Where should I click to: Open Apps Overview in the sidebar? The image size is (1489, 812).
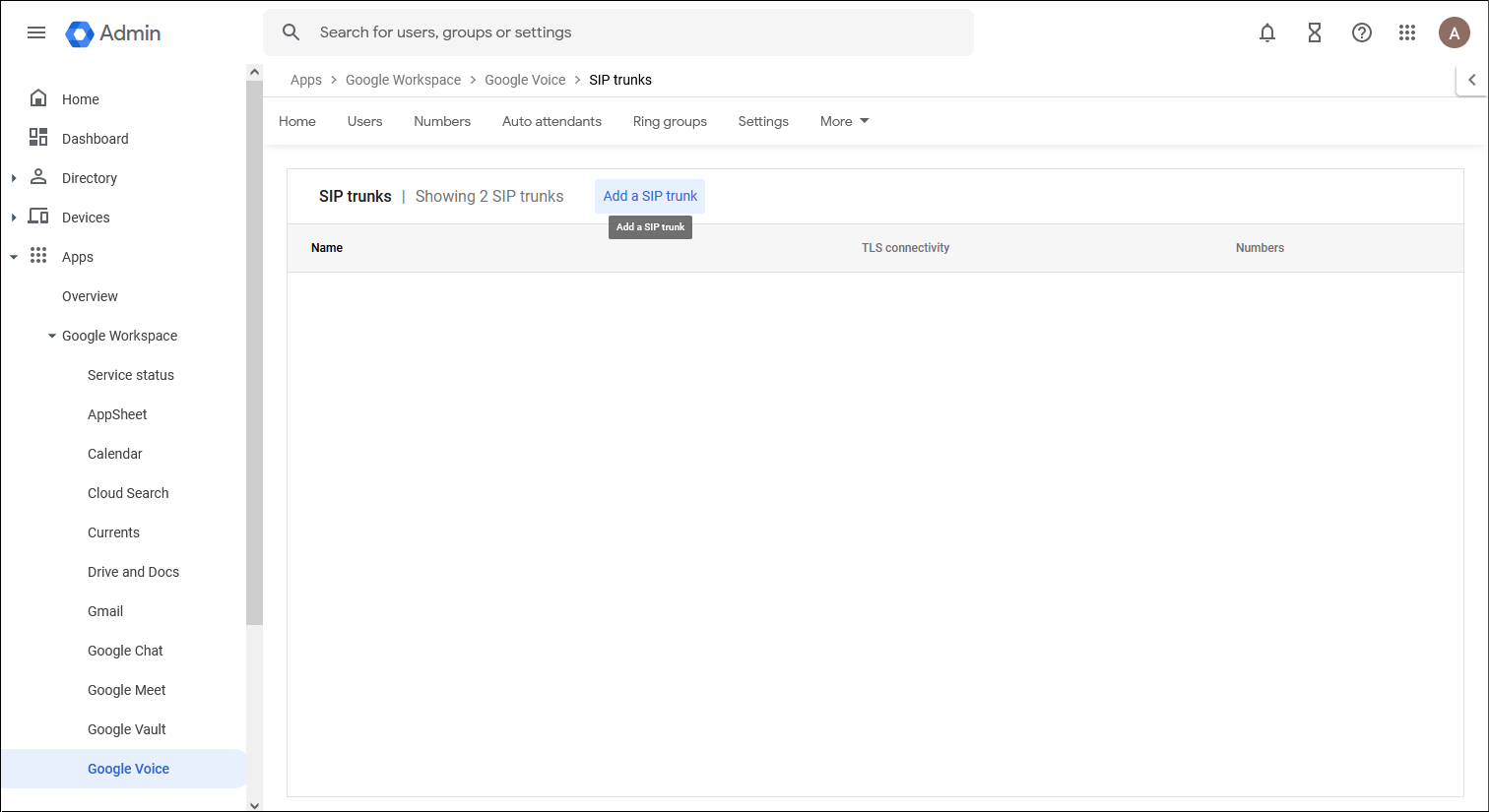[90, 296]
